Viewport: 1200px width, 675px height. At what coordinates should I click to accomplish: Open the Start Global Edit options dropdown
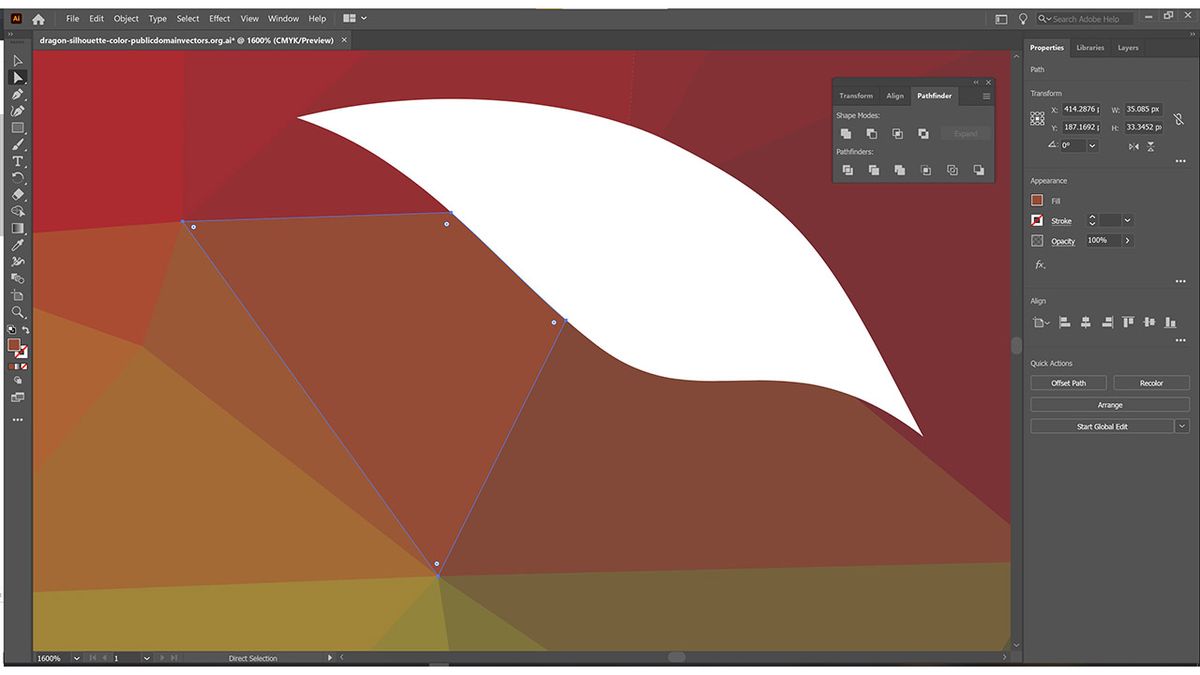click(x=1184, y=425)
